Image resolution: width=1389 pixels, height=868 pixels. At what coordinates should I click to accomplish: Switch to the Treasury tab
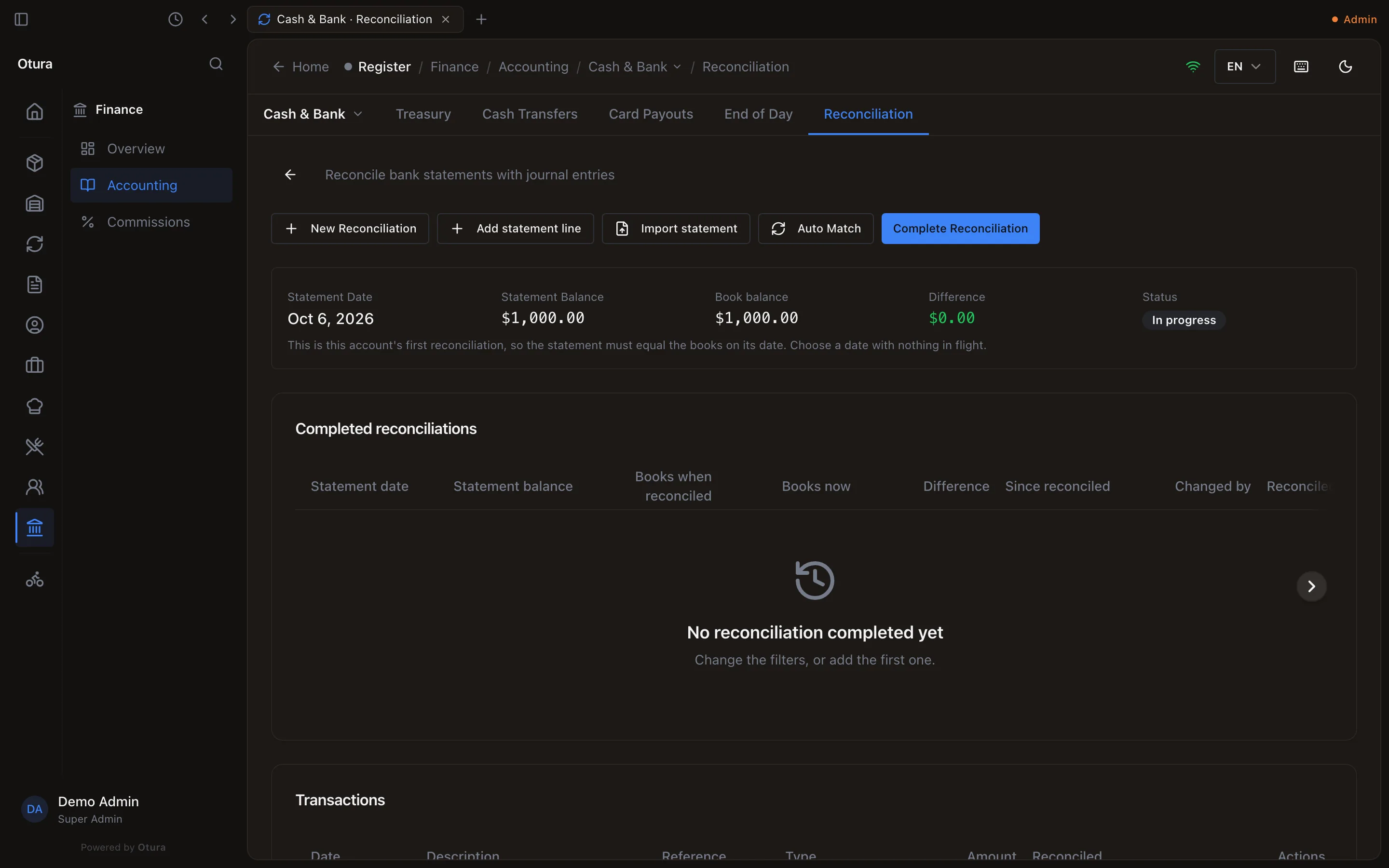(x=423, y=114)
